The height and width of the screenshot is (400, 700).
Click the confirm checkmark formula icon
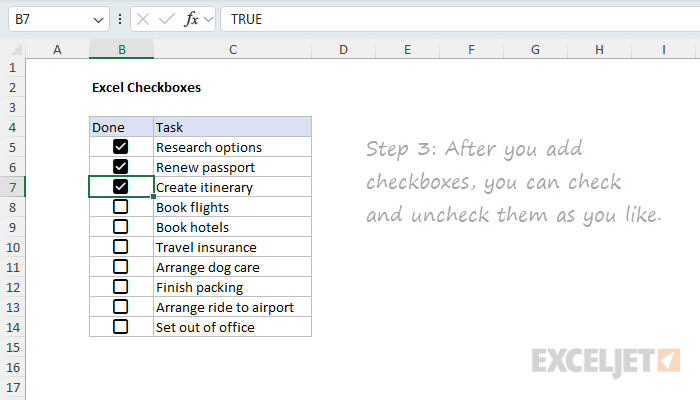click(x=167, y=19)
